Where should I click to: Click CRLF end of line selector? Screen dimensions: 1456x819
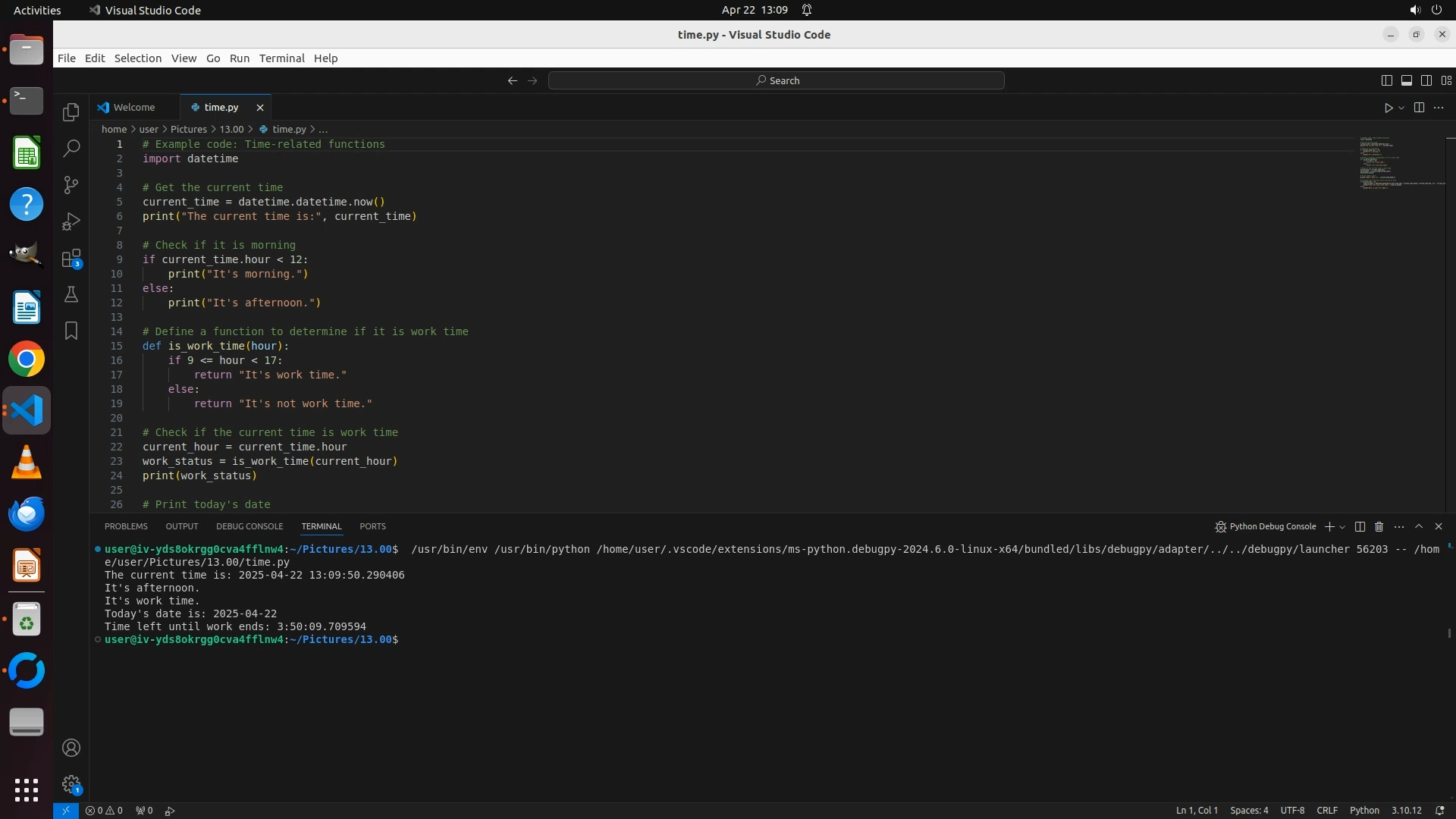(1327, 810)
